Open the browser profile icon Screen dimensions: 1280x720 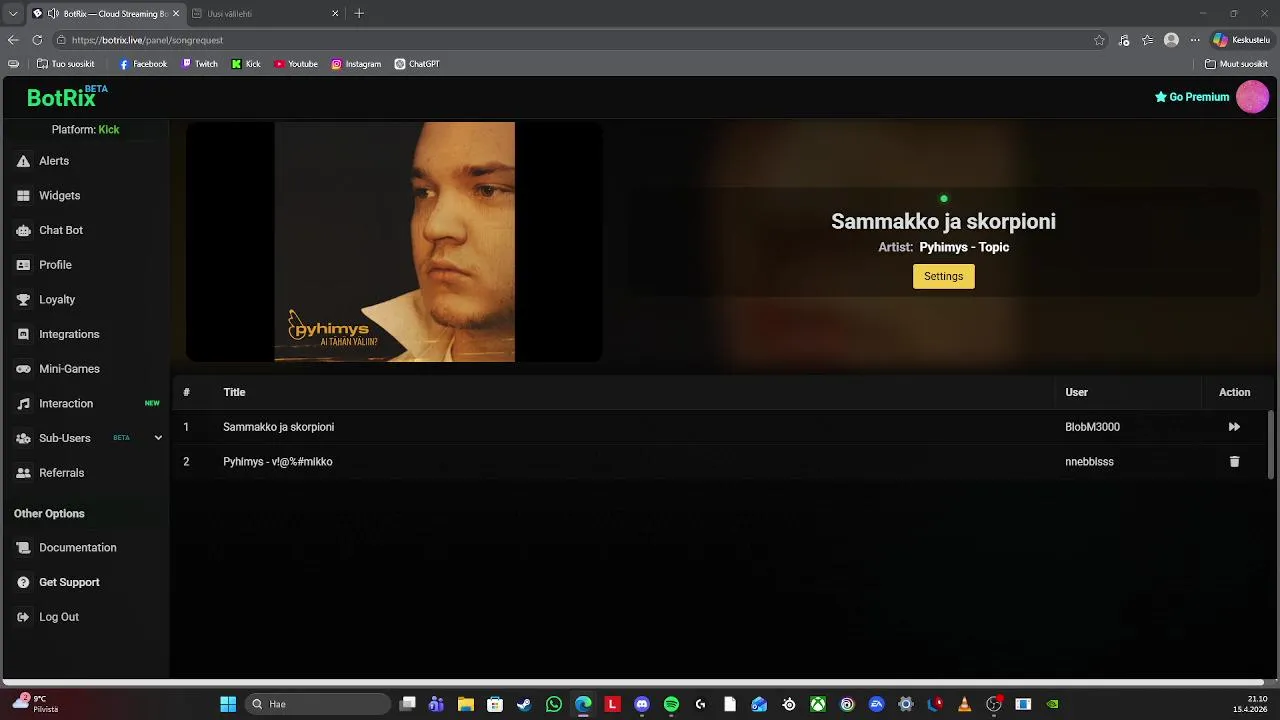pyautogui.click(x=1171, y=40)
